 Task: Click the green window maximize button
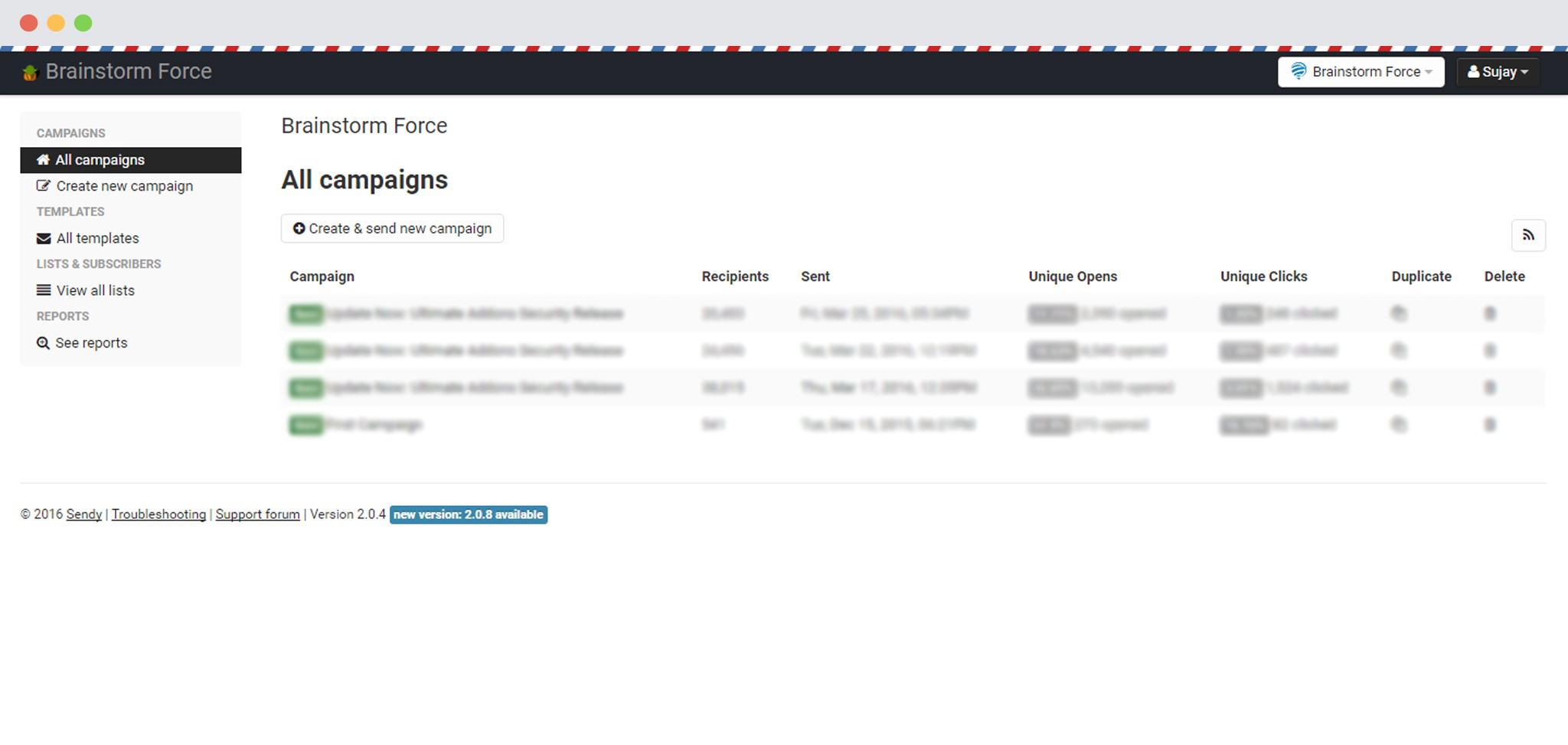(x=83, y=23)
